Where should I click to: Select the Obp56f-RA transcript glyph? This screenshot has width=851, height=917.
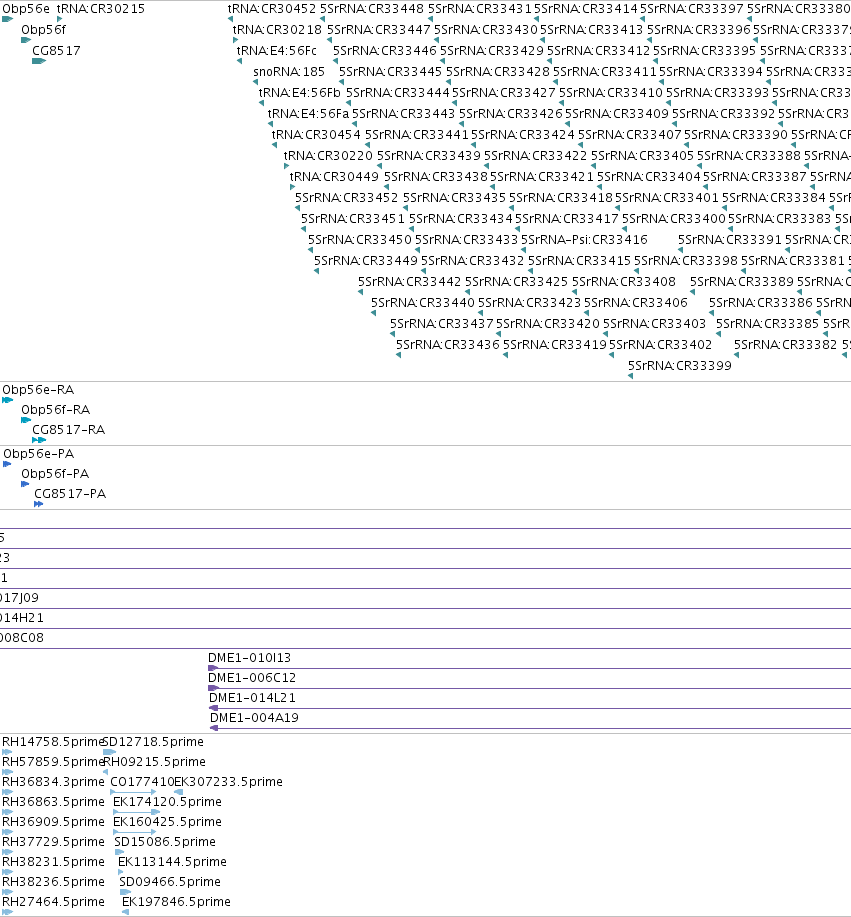click(26, 420)
